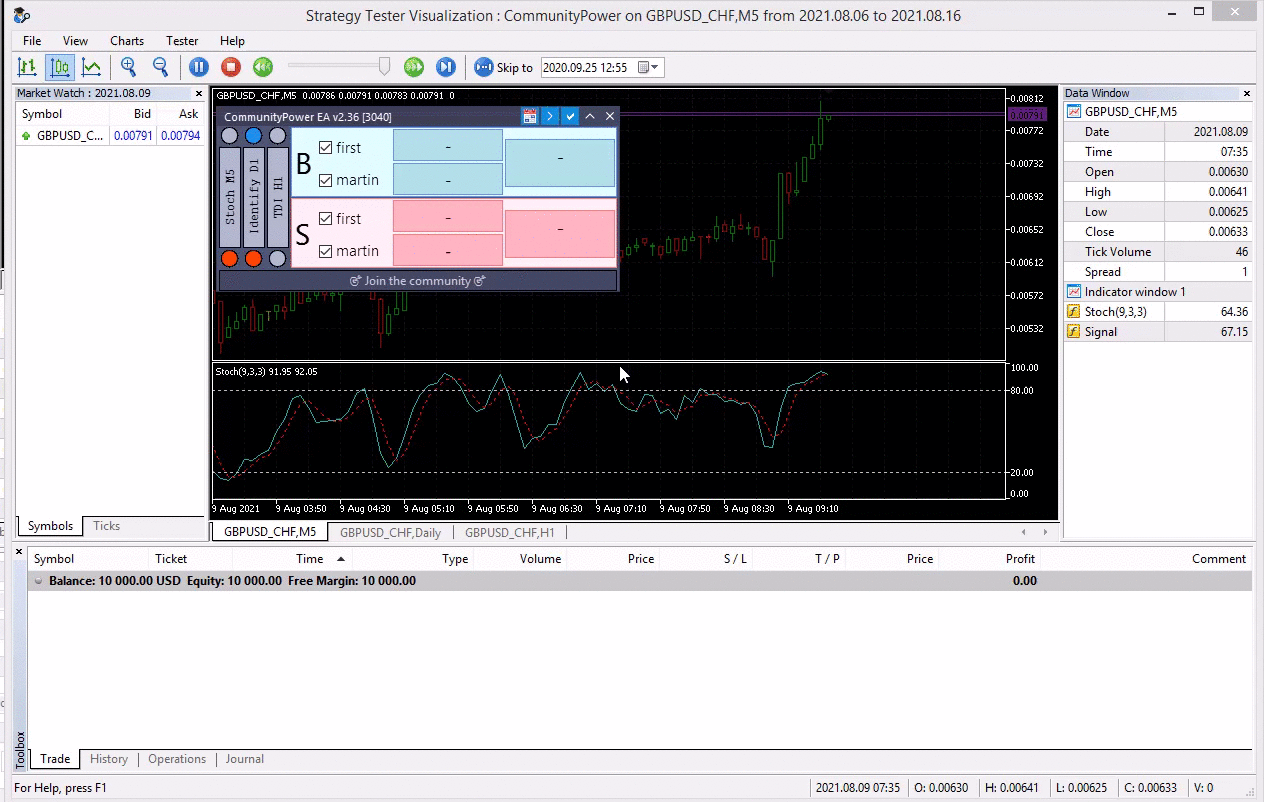1264x802 pixels.
Task: Click the Stoch(9,3,3) row in Data Window
Action: (x=1158, y=312)
